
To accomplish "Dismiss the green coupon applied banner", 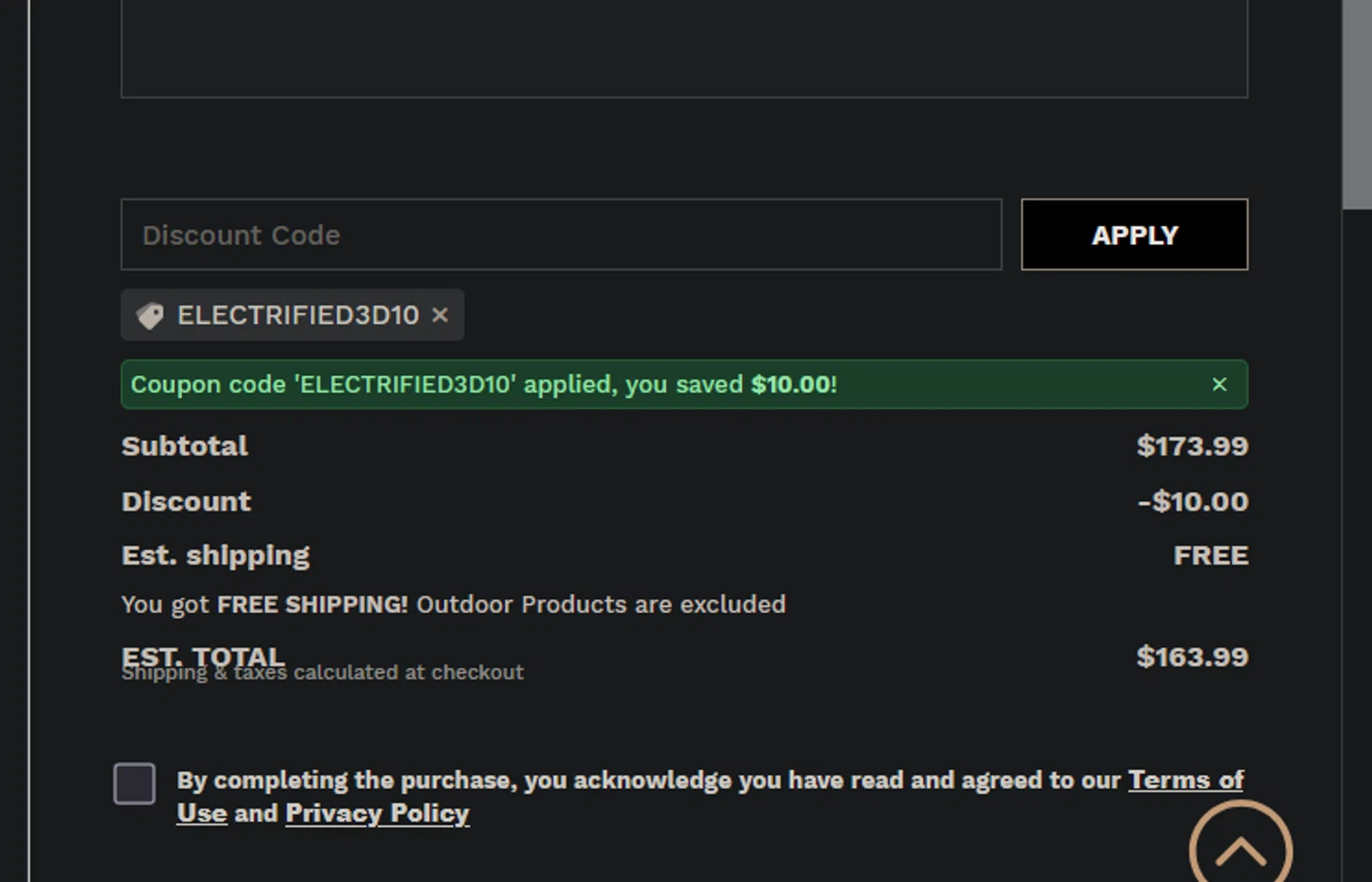I will pos(1218,384).
